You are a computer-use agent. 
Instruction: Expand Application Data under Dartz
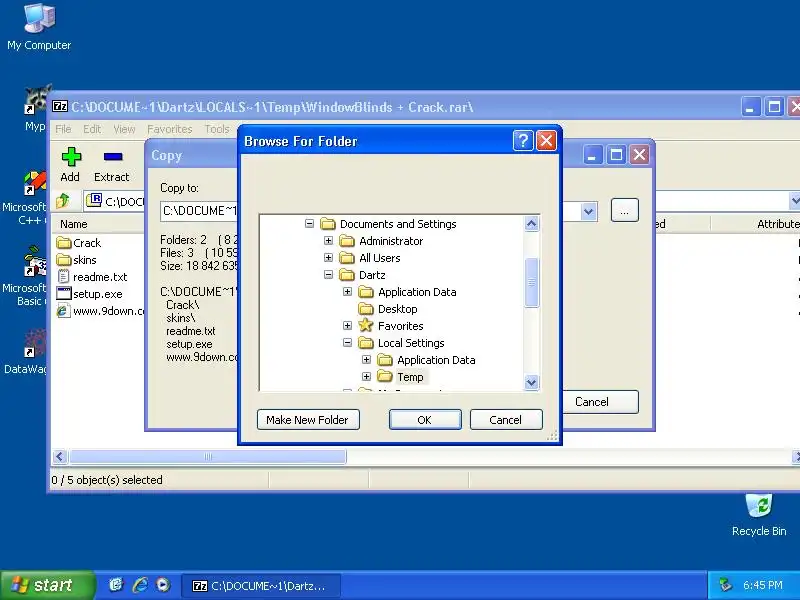tap(347, 291)
